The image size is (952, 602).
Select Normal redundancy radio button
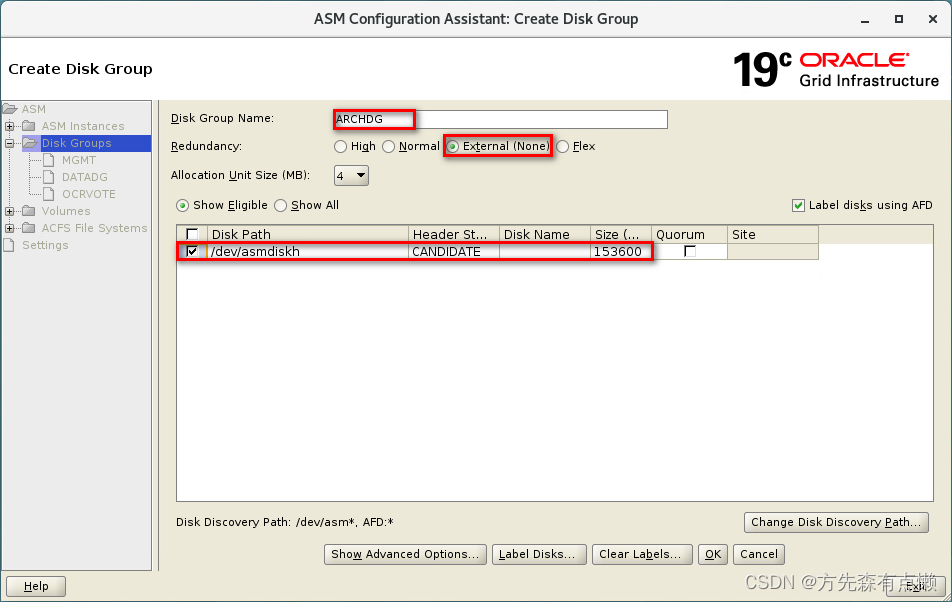389,147
